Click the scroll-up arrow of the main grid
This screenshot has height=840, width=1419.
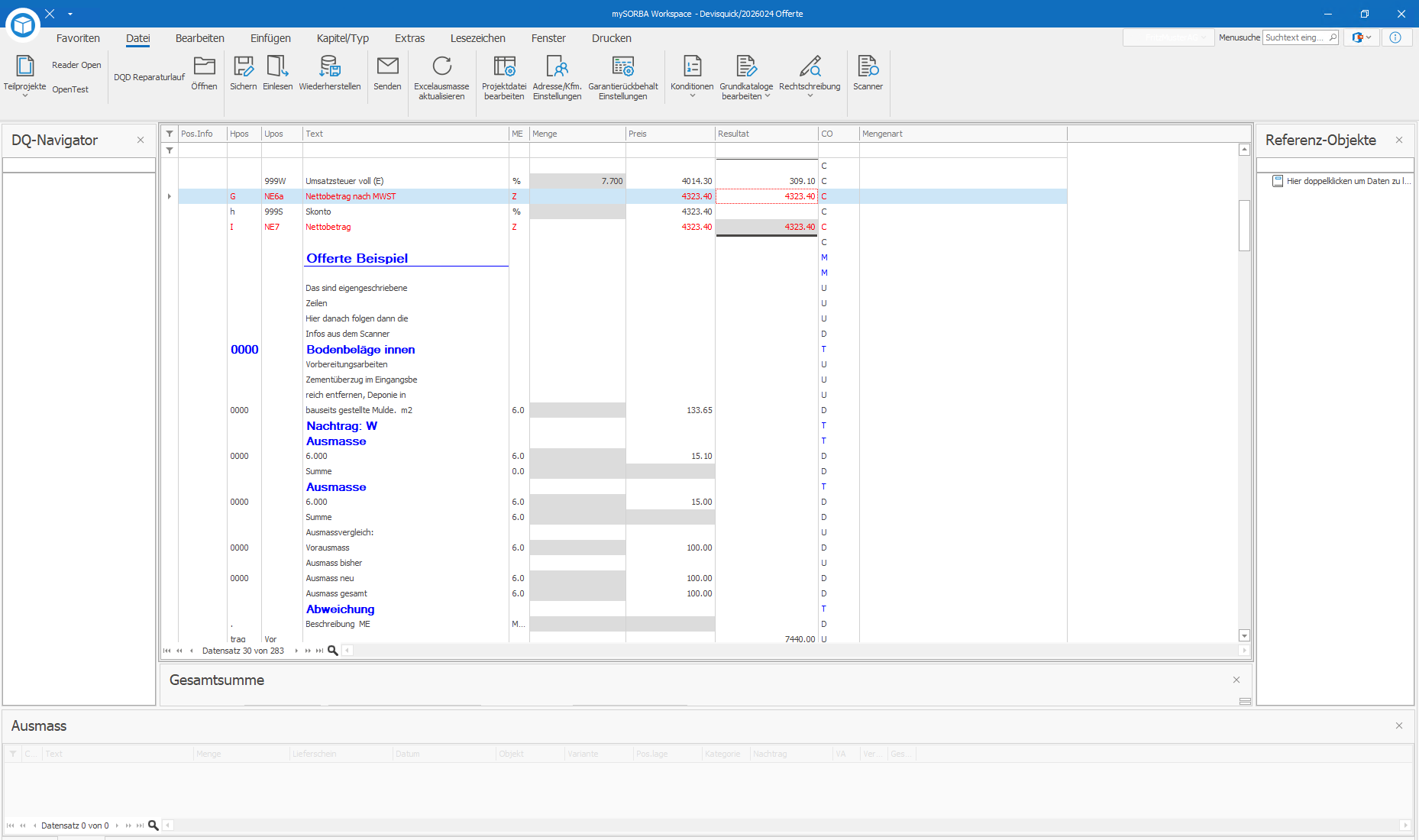point(1244,150)
